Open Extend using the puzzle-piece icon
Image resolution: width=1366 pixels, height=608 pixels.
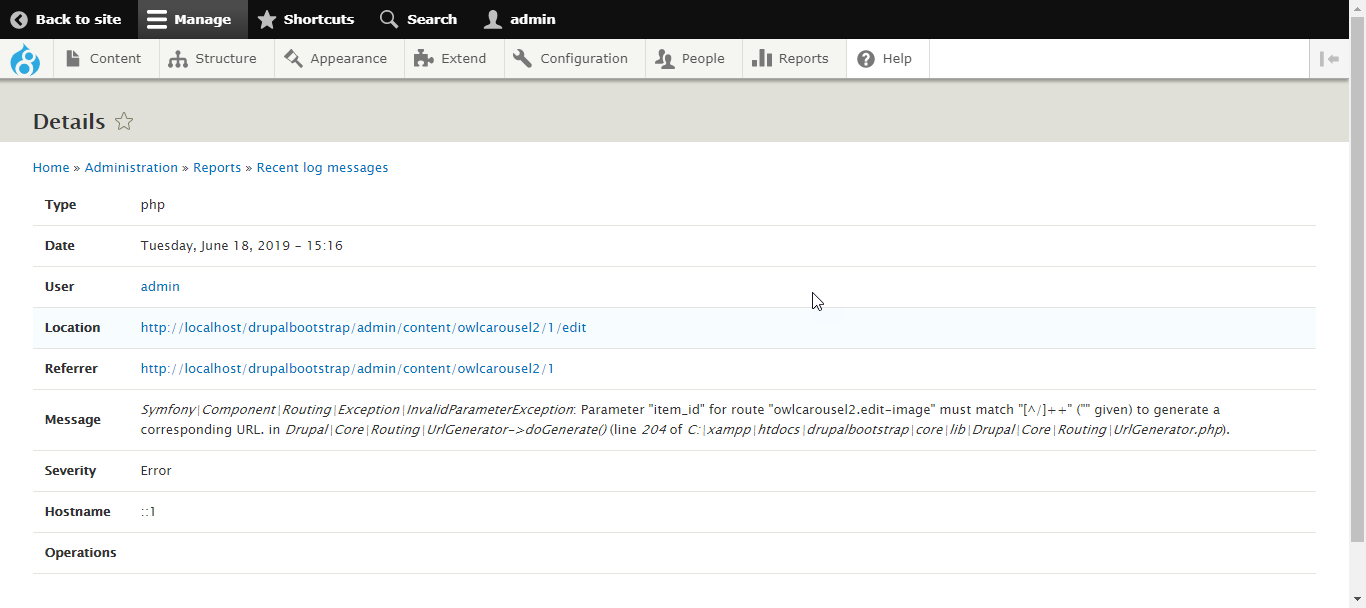(423, 58)
